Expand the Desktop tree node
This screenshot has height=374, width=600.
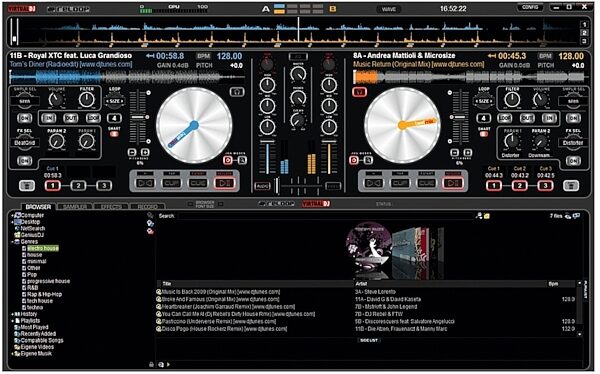(x=12, y=222)
